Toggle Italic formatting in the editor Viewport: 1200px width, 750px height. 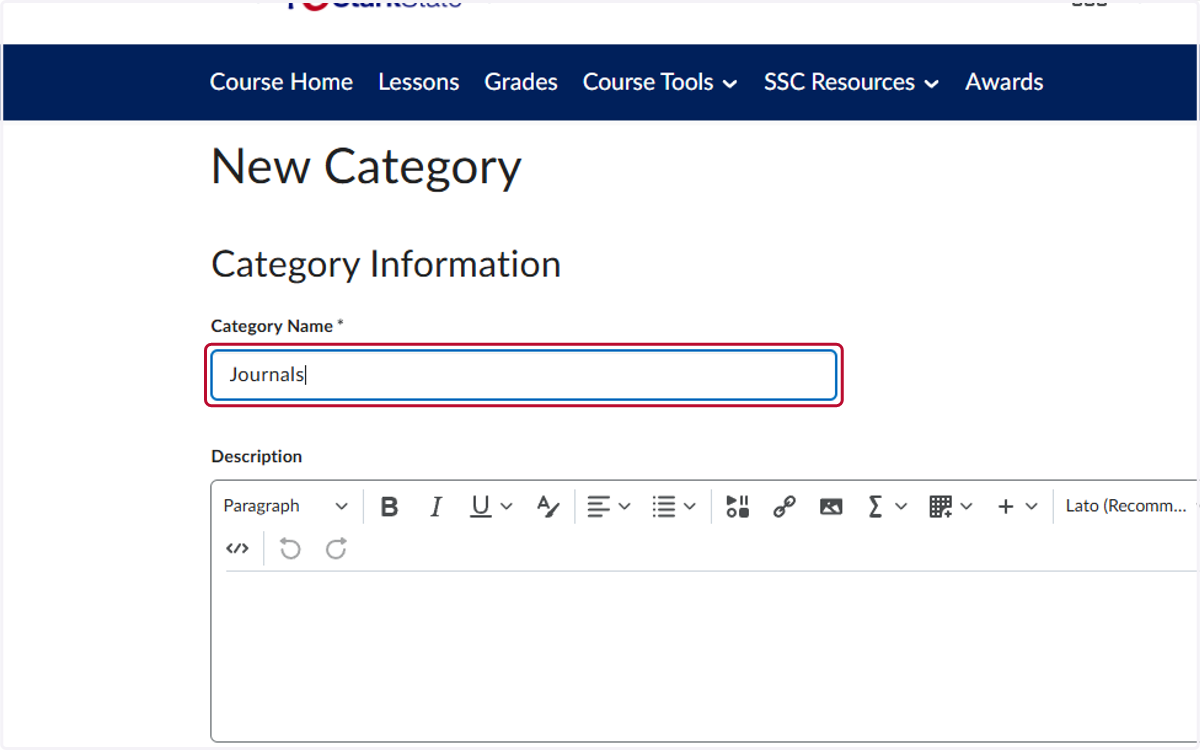click(x=436, y=507)
